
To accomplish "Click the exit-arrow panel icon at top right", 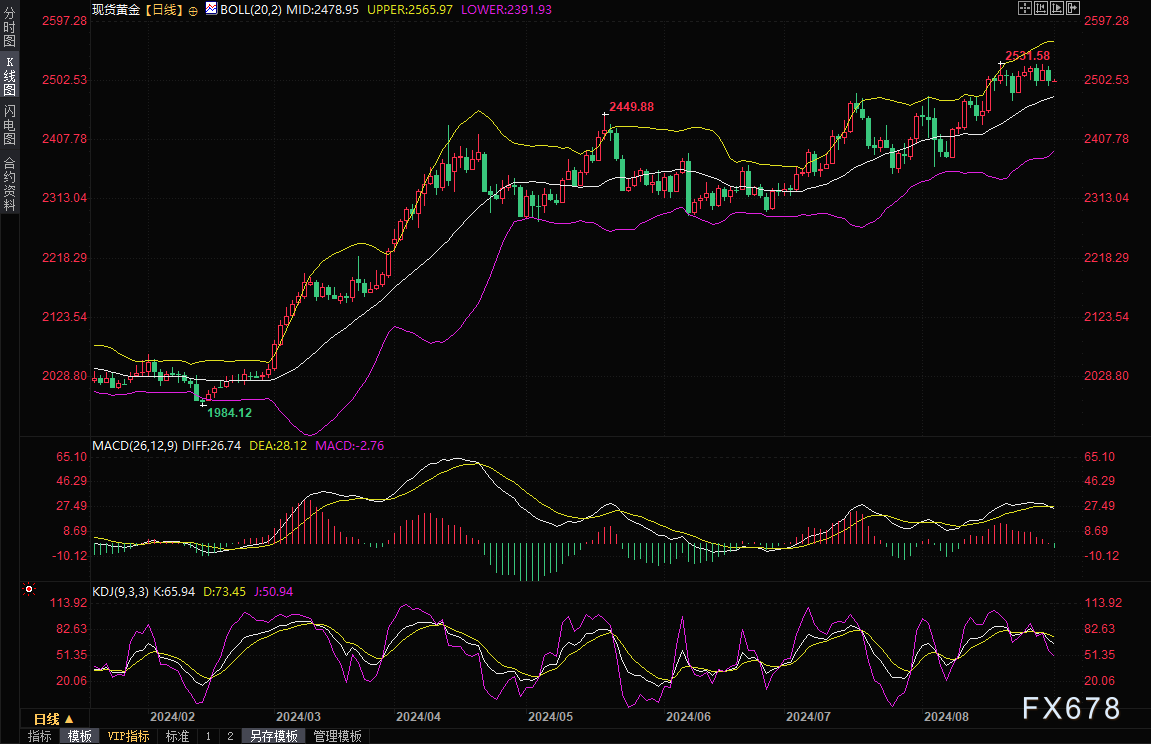I will pos(1075,8).
